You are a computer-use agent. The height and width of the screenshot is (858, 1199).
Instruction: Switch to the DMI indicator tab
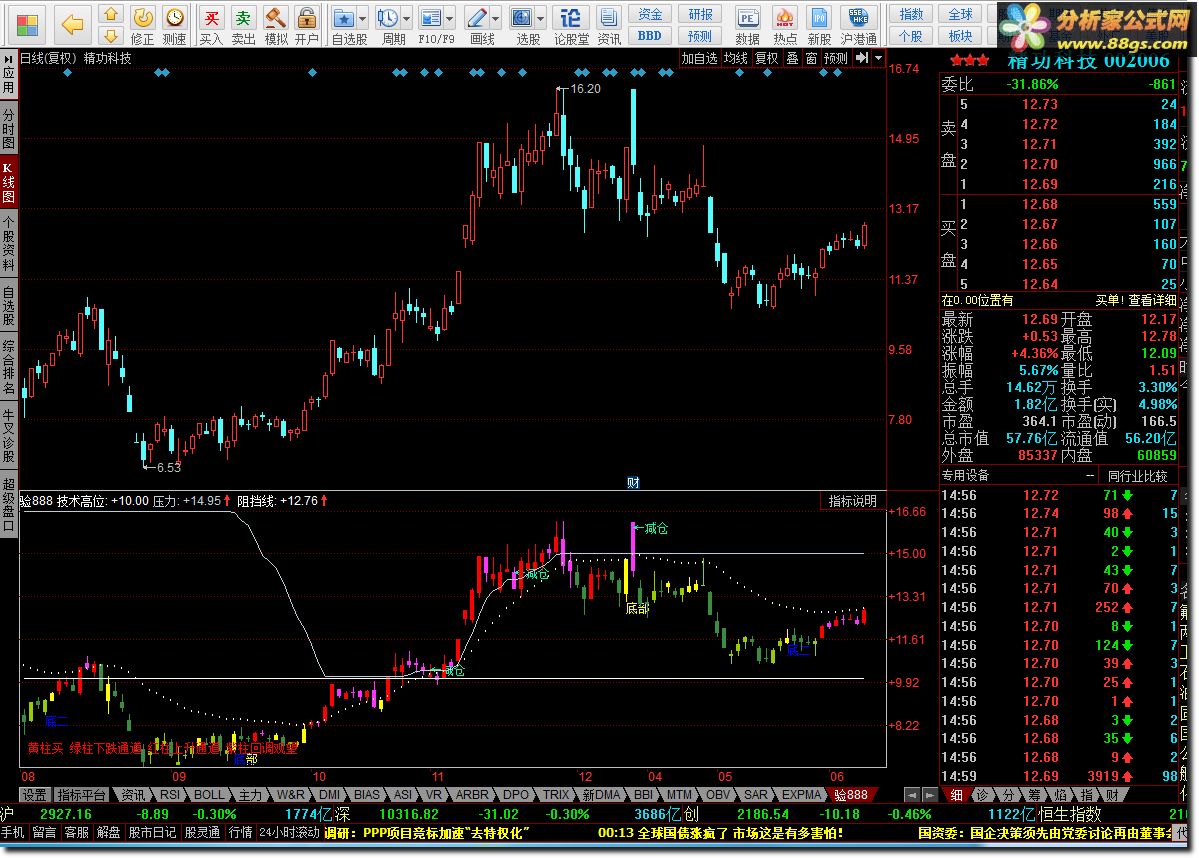329,795
